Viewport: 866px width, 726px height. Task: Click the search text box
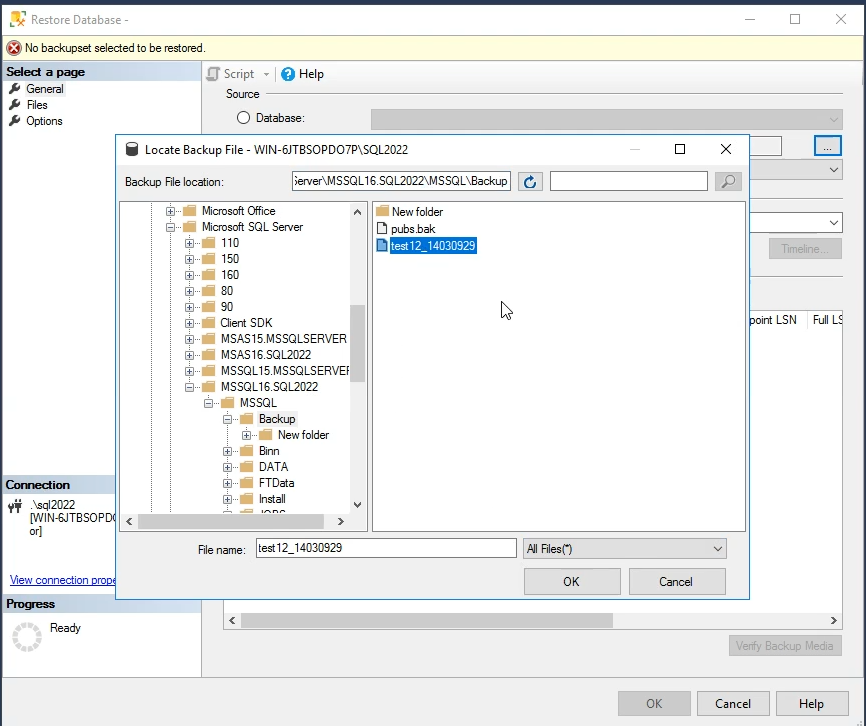tap(629, 181)
